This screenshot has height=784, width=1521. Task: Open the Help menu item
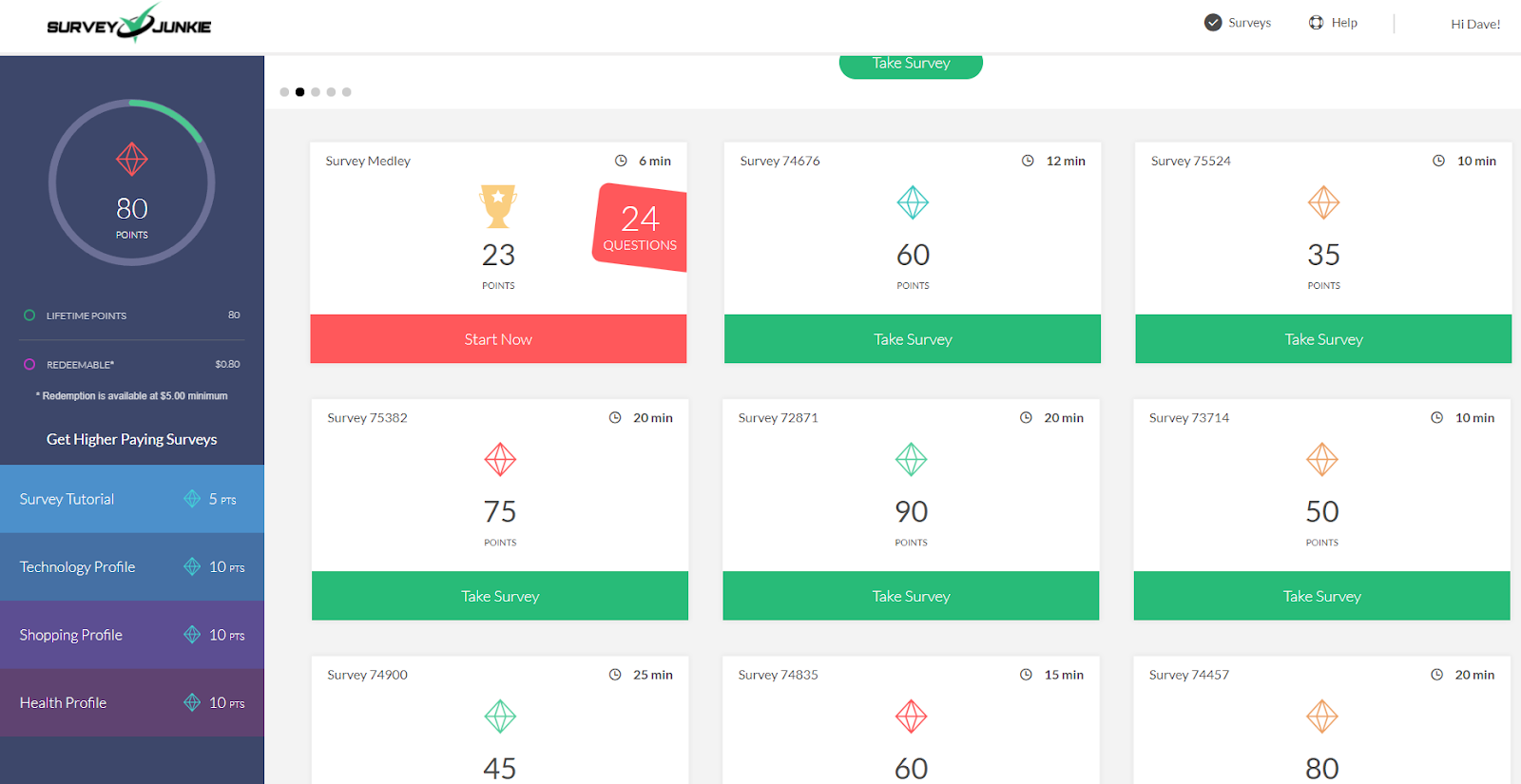point(1333,23)
